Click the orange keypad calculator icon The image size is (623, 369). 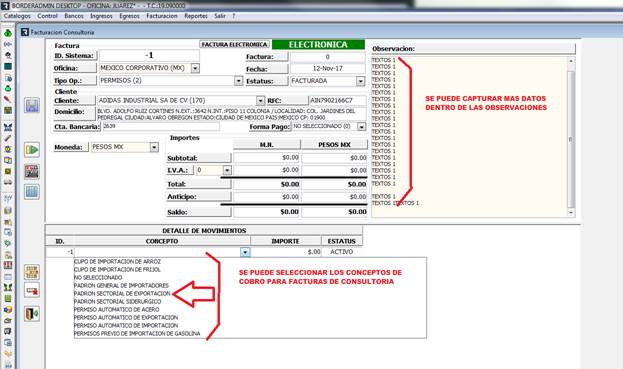point(32,272)
